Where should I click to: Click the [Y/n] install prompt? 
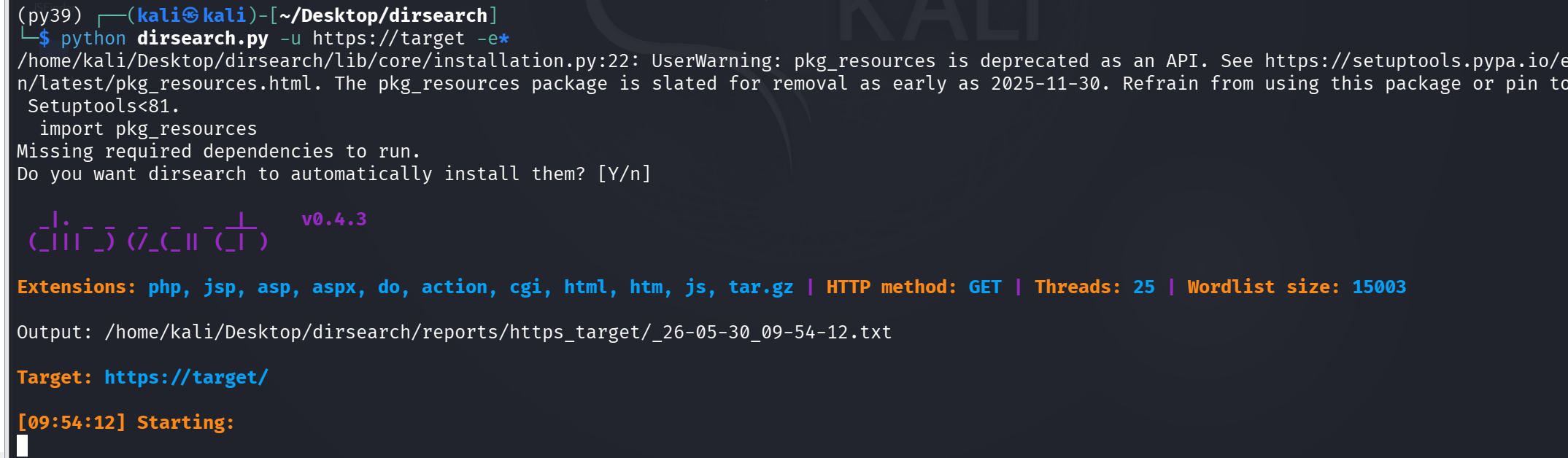624,174
